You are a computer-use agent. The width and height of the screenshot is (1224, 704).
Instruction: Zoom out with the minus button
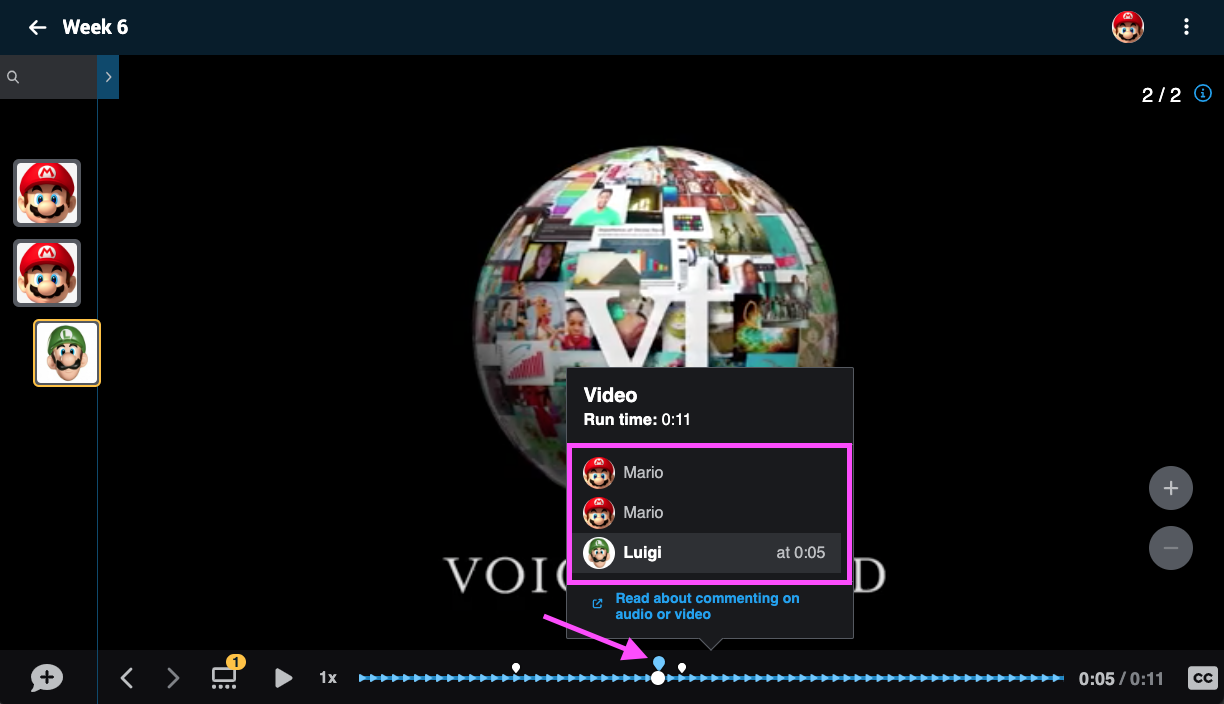[x=1171, y=548]
